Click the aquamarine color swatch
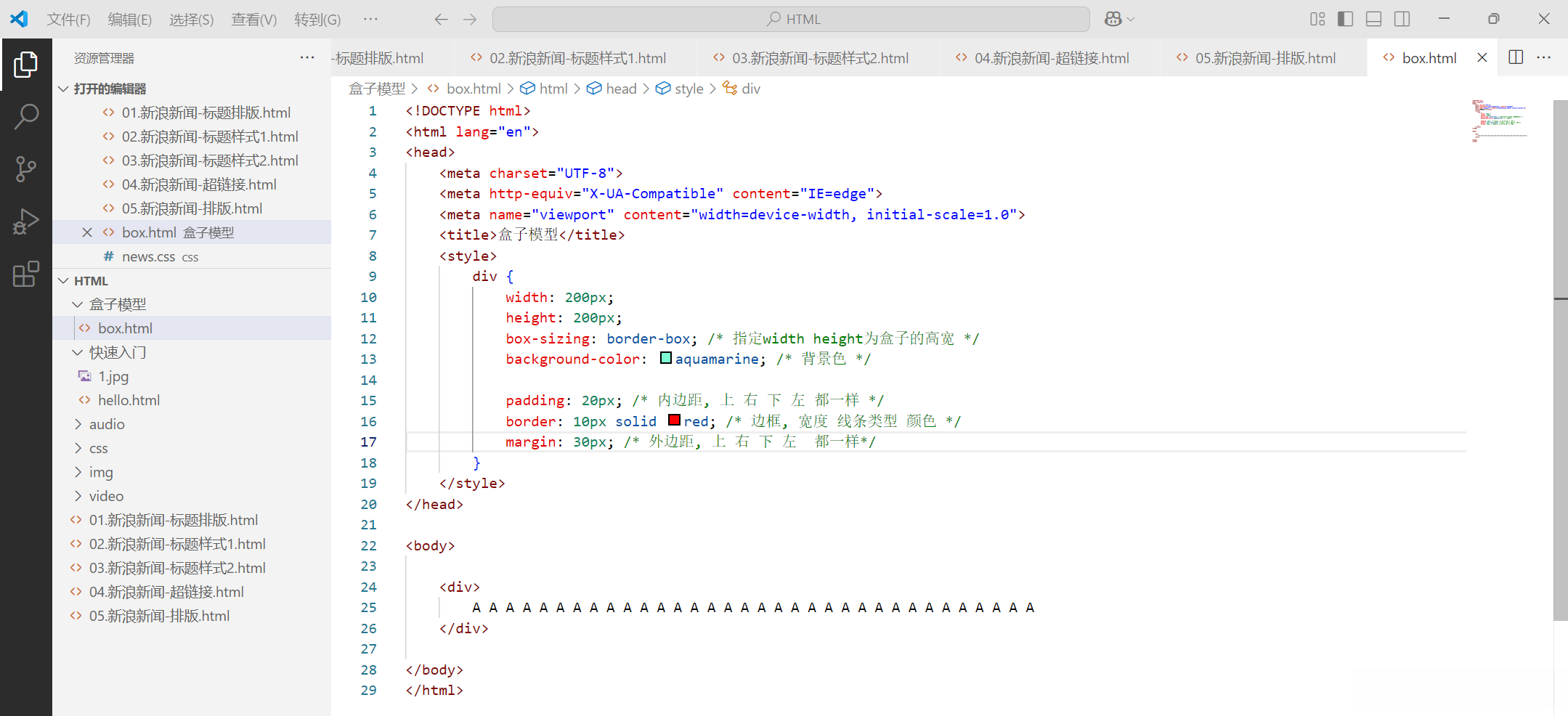Viewport: 1568px width, 716px height. pyautogui.click(x=666, y=358)
